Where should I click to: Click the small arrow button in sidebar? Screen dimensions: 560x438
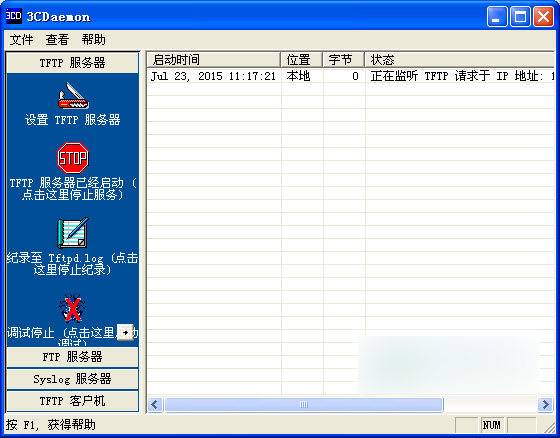tap(125, 332)
